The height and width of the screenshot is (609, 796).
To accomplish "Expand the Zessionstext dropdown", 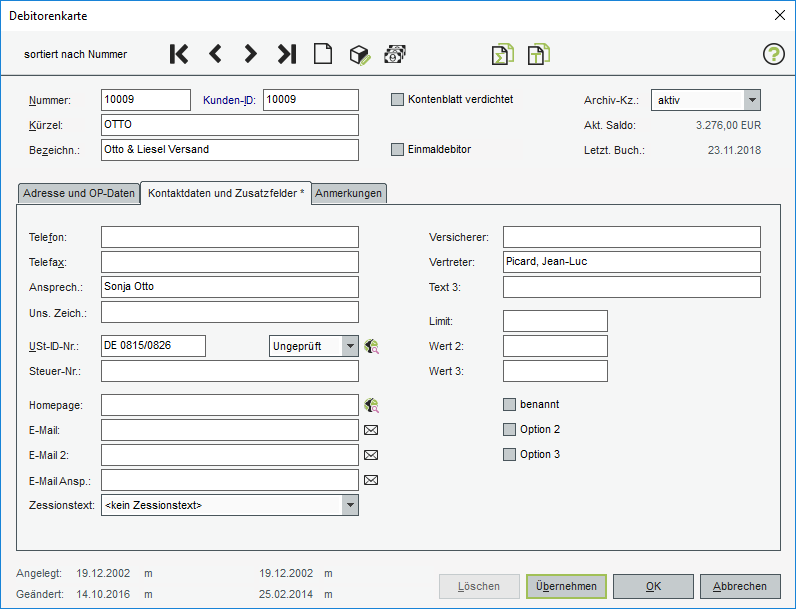I will [230, 505].
